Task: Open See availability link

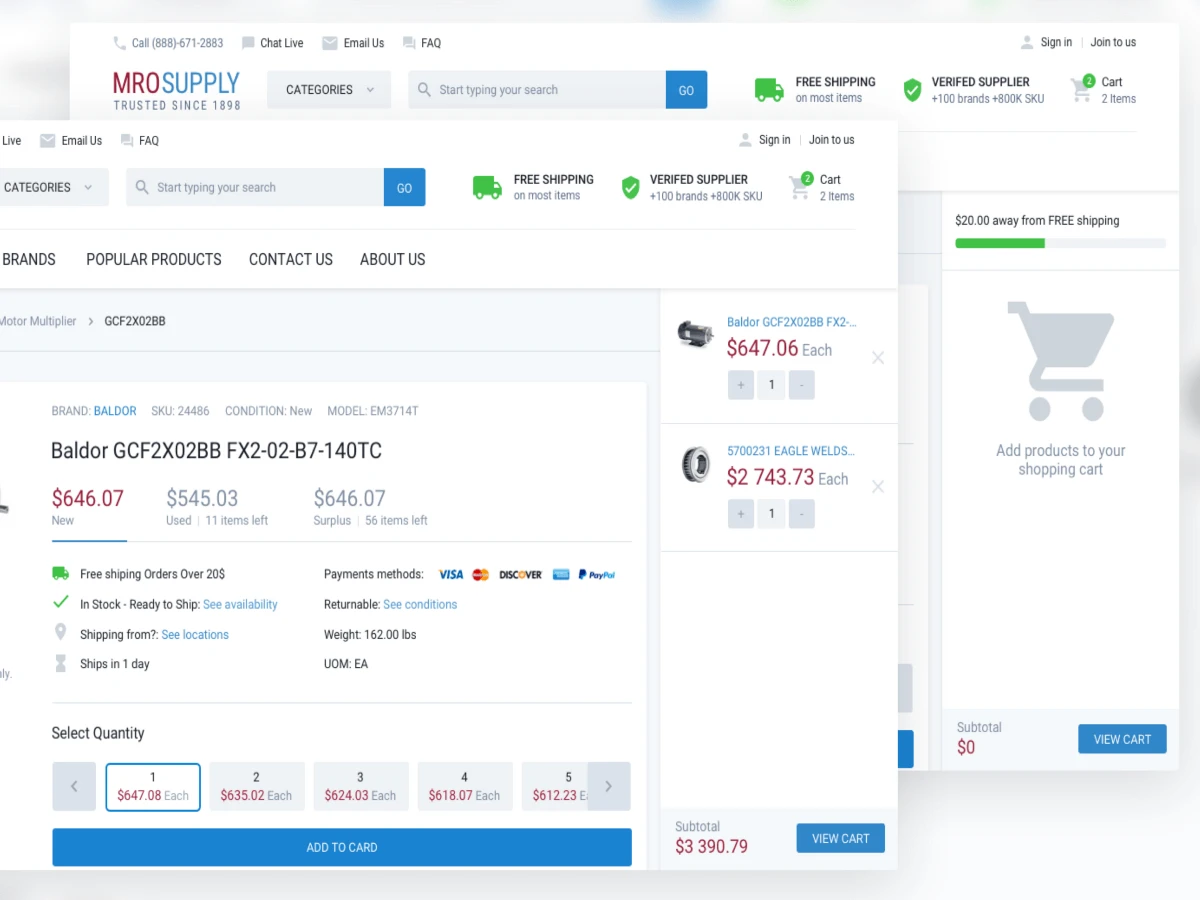Action: coord(240,604)
